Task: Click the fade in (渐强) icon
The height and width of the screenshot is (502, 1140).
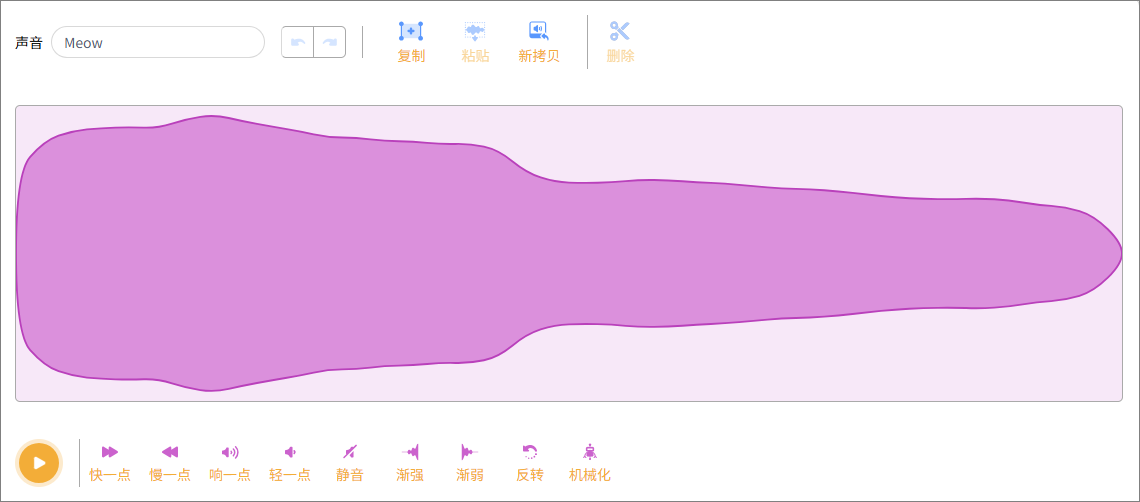Action: click(x=410, y=452)
